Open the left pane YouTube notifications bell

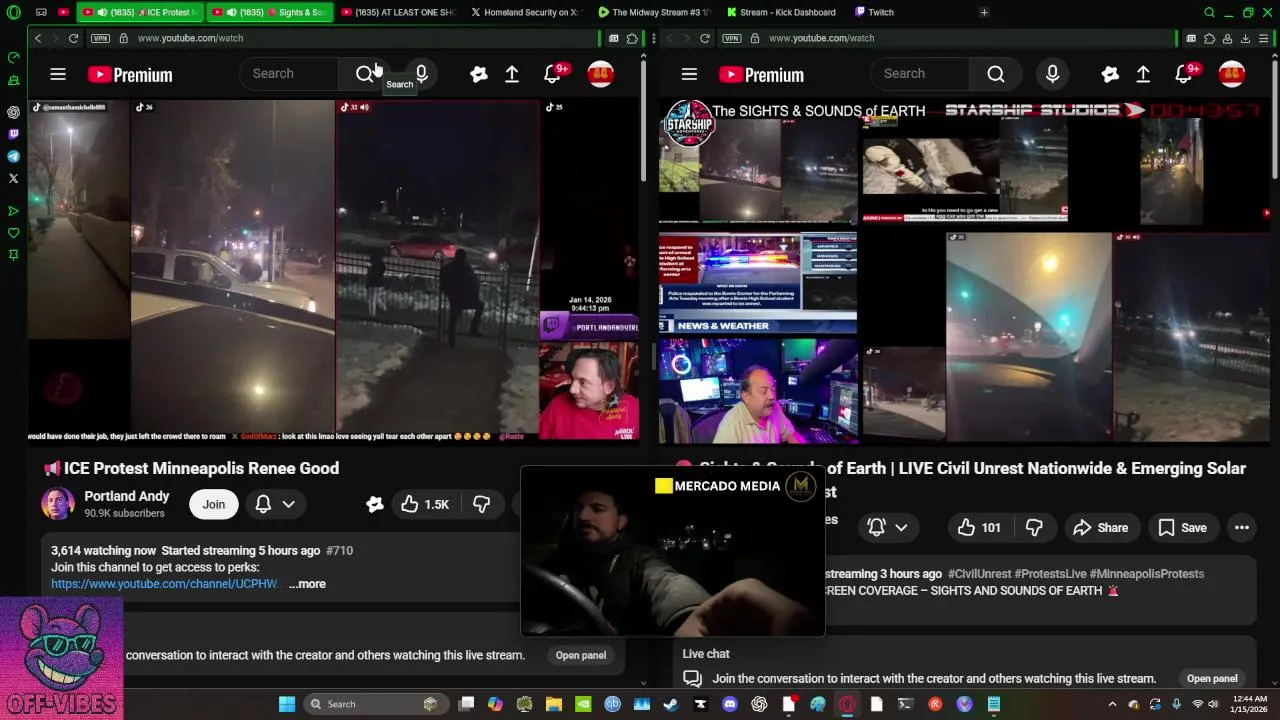553,74
